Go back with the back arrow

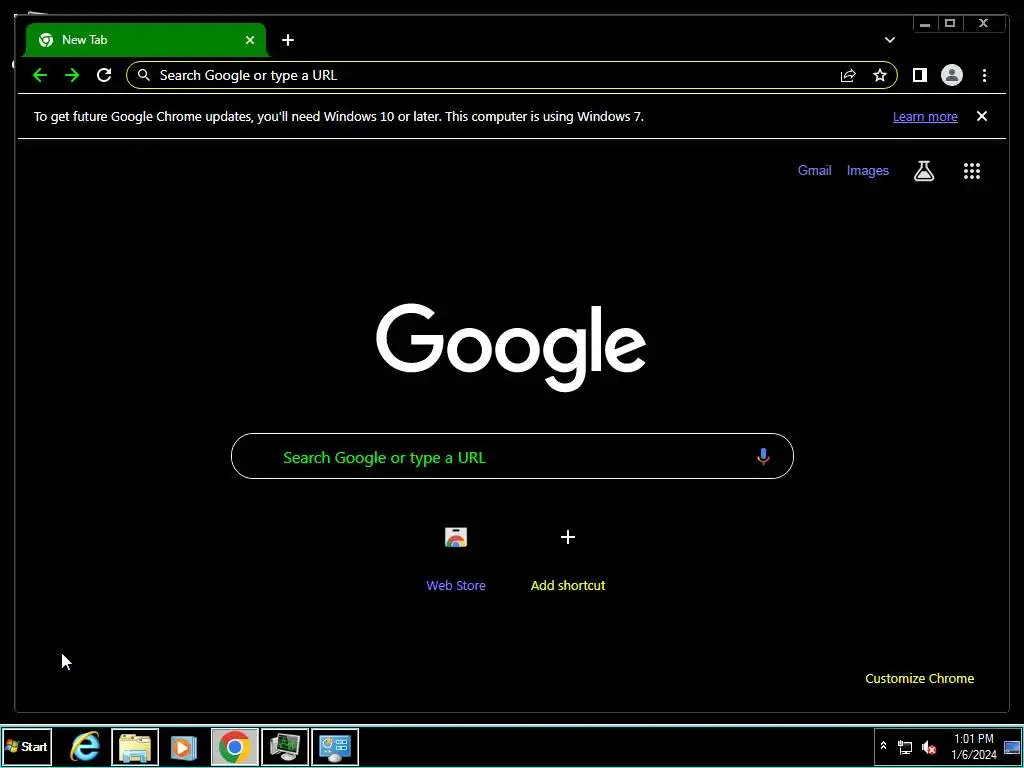point(40,75)
